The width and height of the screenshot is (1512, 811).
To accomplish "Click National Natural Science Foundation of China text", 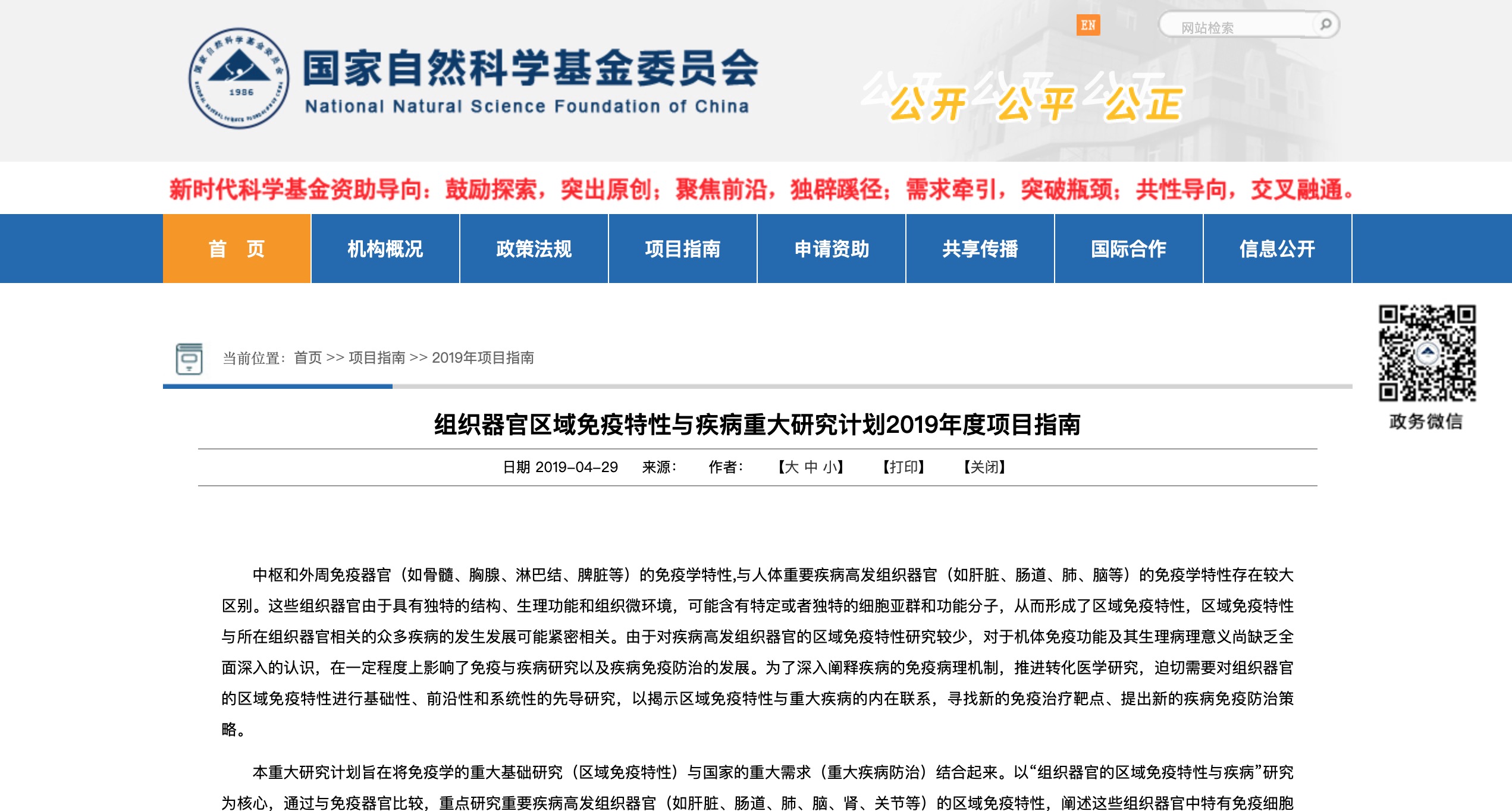I will [x=527, y=106].
